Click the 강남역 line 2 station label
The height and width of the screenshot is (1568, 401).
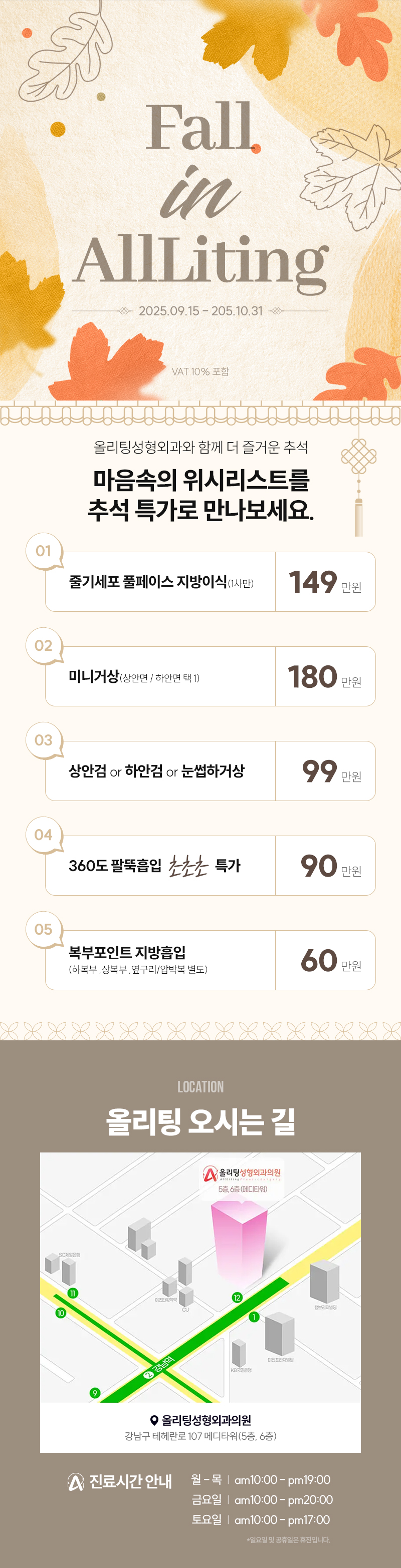[x=160, y=1367]
